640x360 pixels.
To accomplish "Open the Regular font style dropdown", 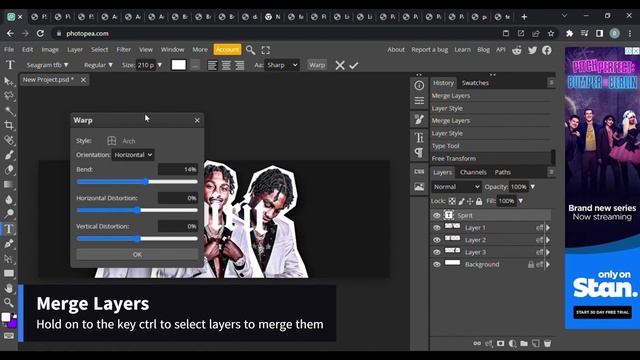I will pyautogui.click(x=98, y=65).
